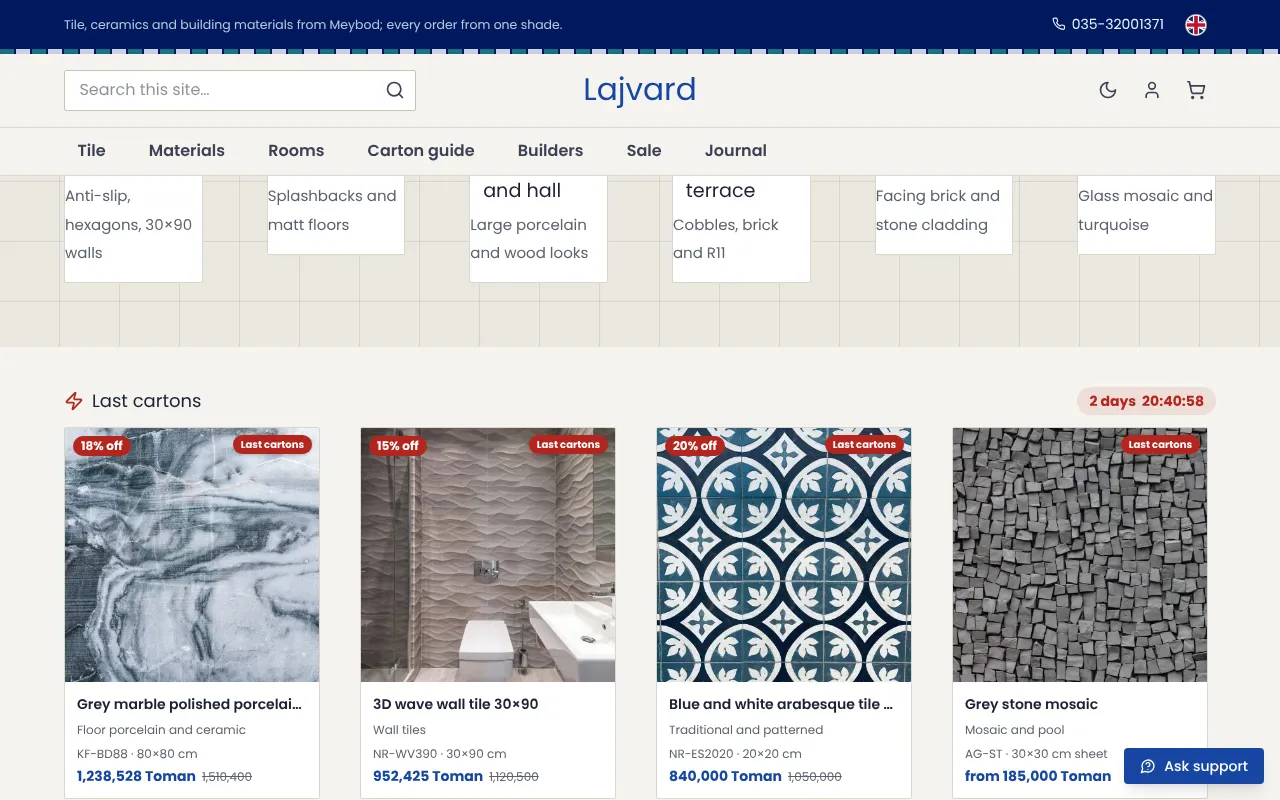Viewport: 1280px width, 800px height.
Task: Open the Ask support chat button
Action: (x=1194, y=766)
